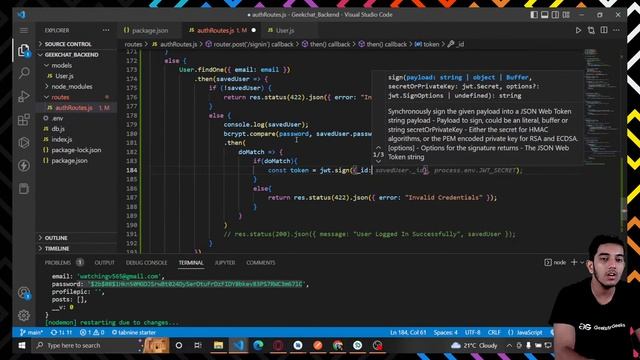Expand the OUTLINE section
640x360 pixels.
pyautogui.click(x=56, y=238)
